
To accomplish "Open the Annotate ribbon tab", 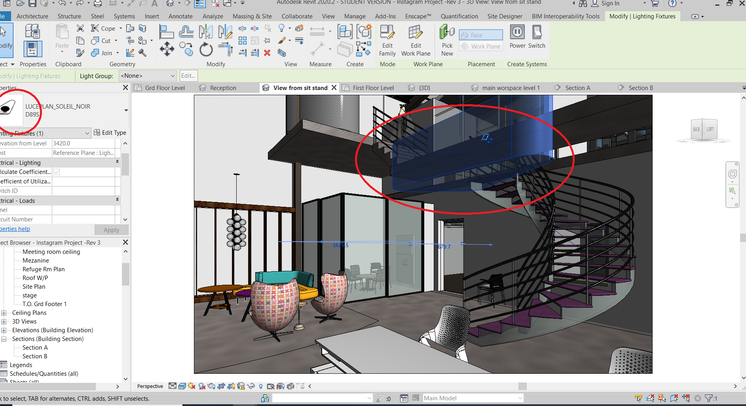I will click(180, 16).
